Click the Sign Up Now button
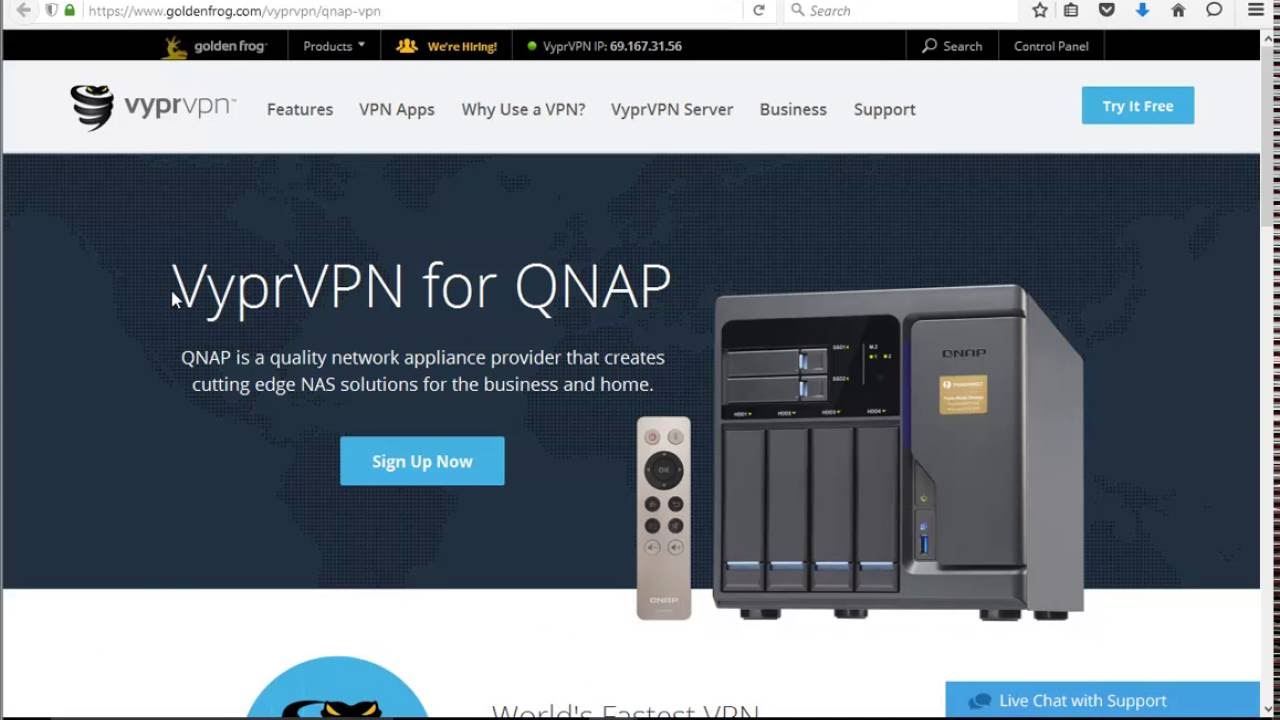Viewport: 1280px width, 720px height. coord(422,461)
